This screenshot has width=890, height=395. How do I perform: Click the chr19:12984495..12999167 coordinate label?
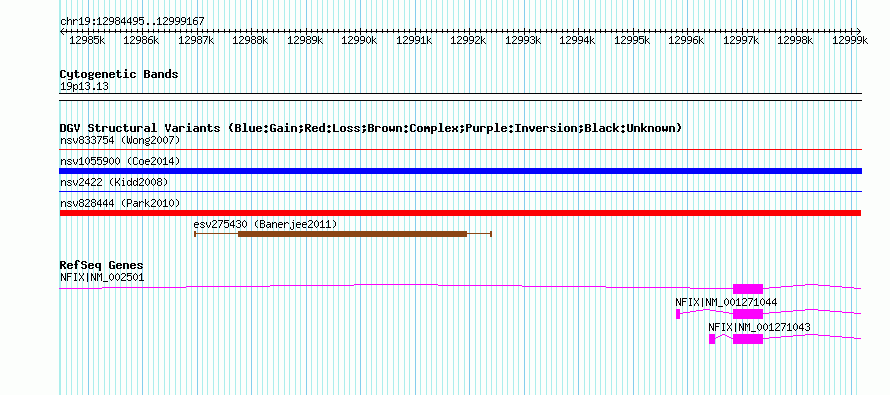[x=132, y=22]
